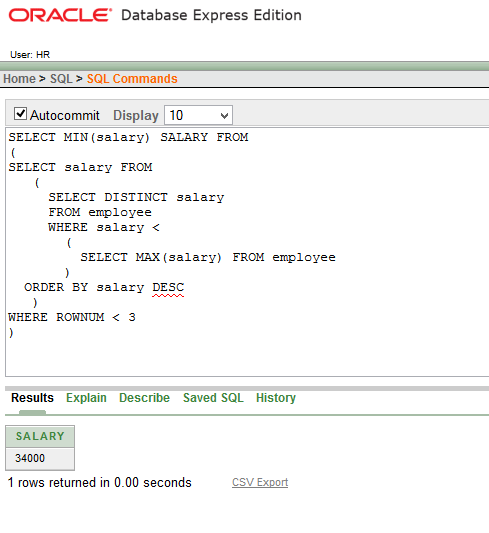Click the 'FROM employee' line
Screen dimensions: 489x533
(x=100, y=212)
